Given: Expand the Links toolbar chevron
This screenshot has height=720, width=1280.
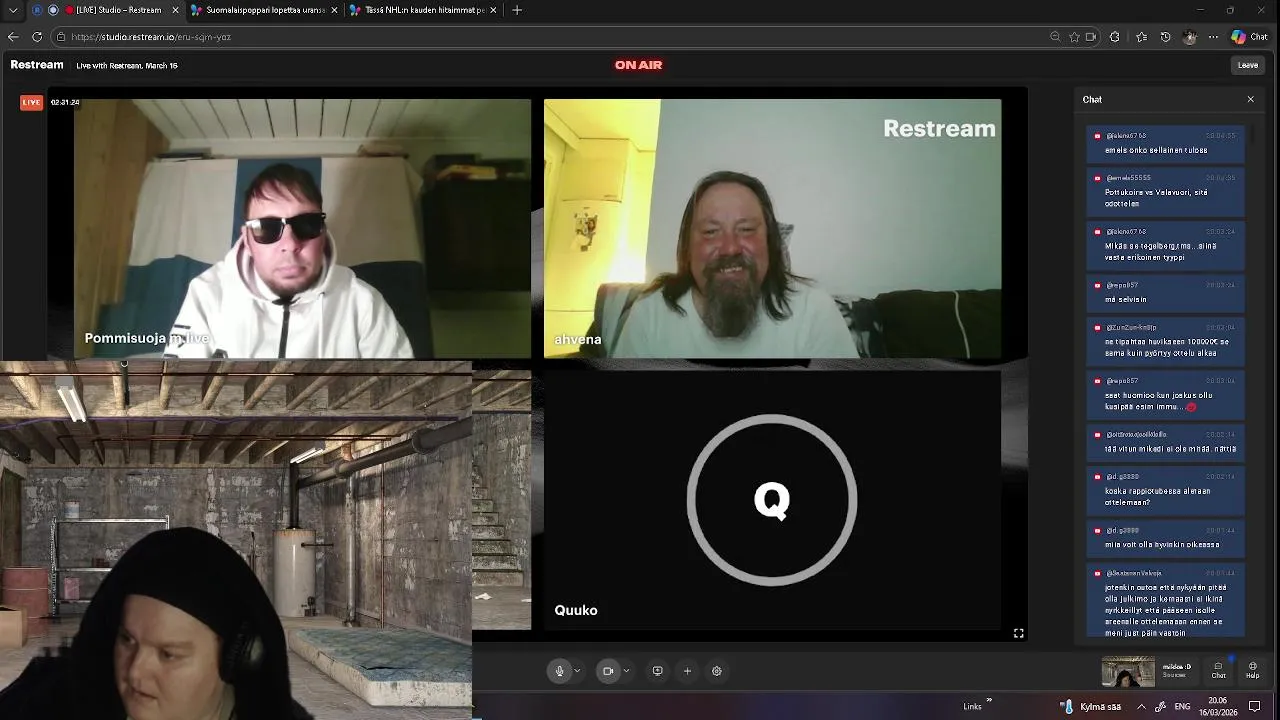Looking at the screenshot, I should (989, 700).
